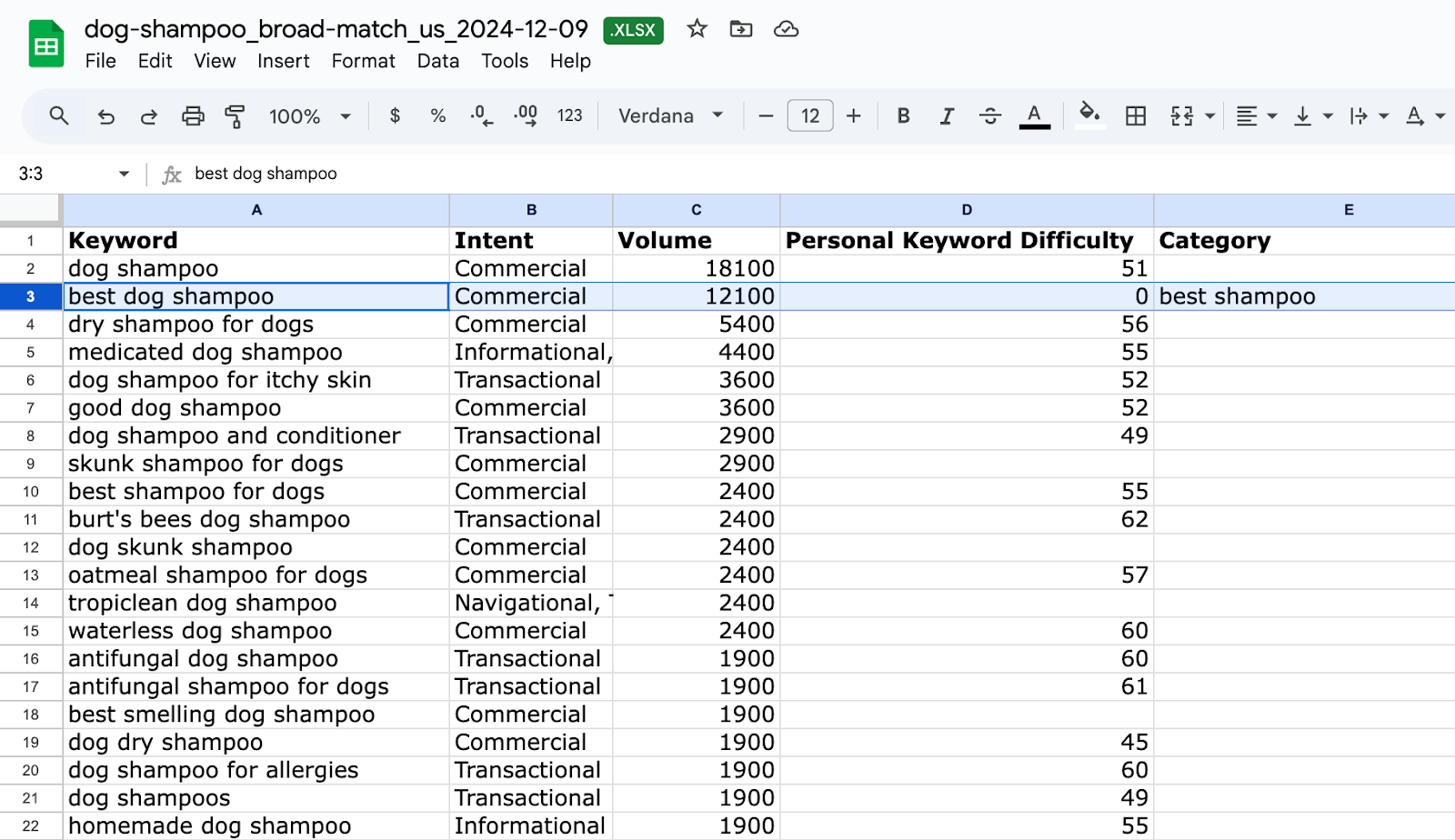Screen dimensions: 1455x840
Task: Click the Borders icon
Action: [x=1135, y=115]
